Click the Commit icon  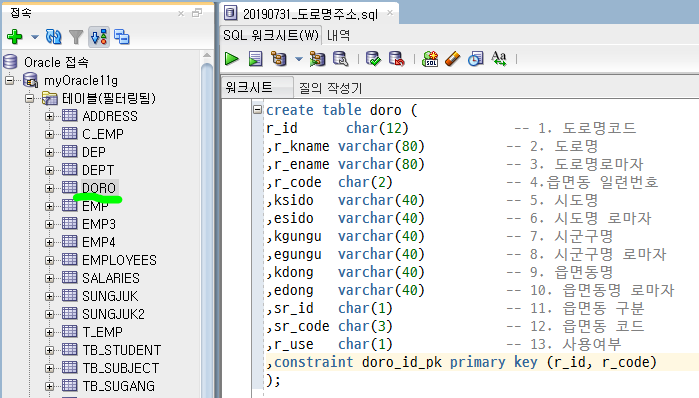point(373,59)
